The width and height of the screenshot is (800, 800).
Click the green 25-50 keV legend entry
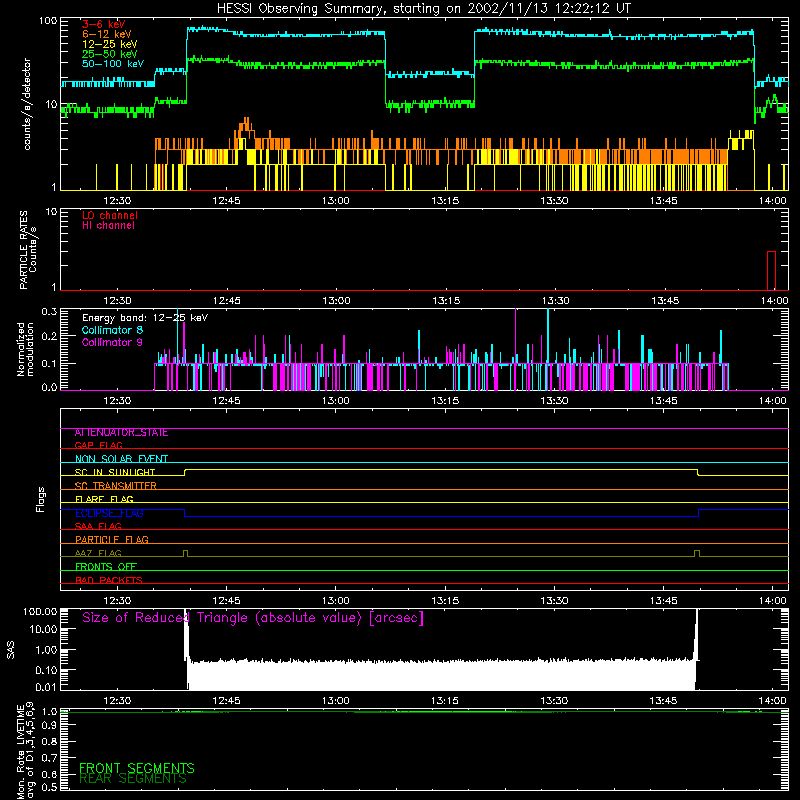tap(109, 54)
